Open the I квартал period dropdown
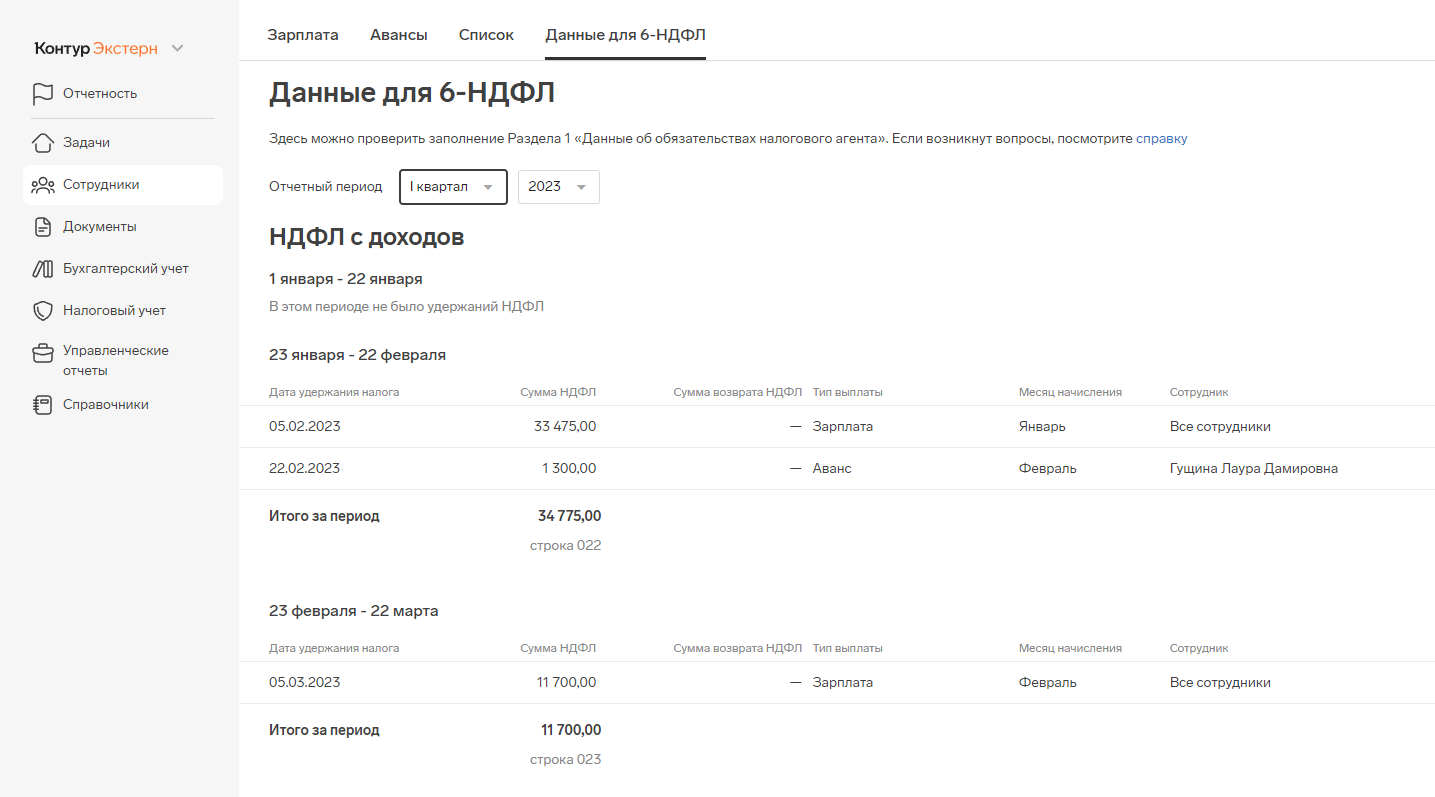 tap(453, 187)
